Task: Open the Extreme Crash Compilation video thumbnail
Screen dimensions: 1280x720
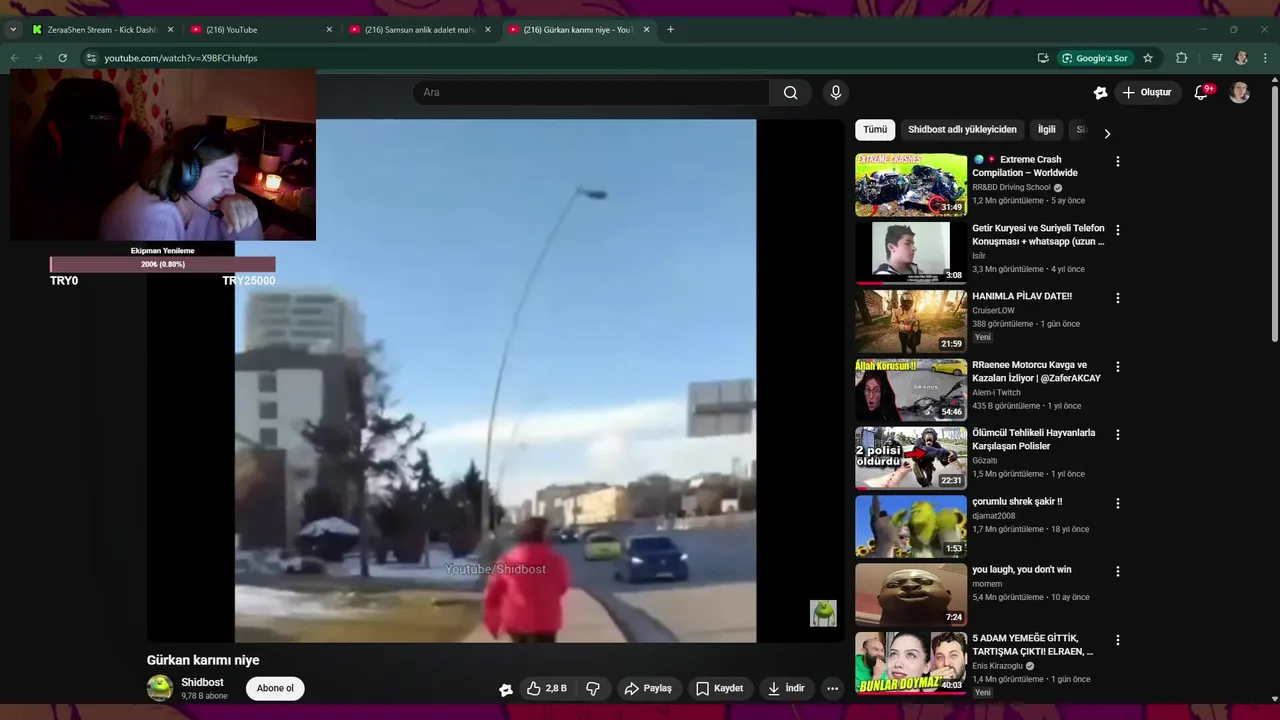Action: pos(911,185)
